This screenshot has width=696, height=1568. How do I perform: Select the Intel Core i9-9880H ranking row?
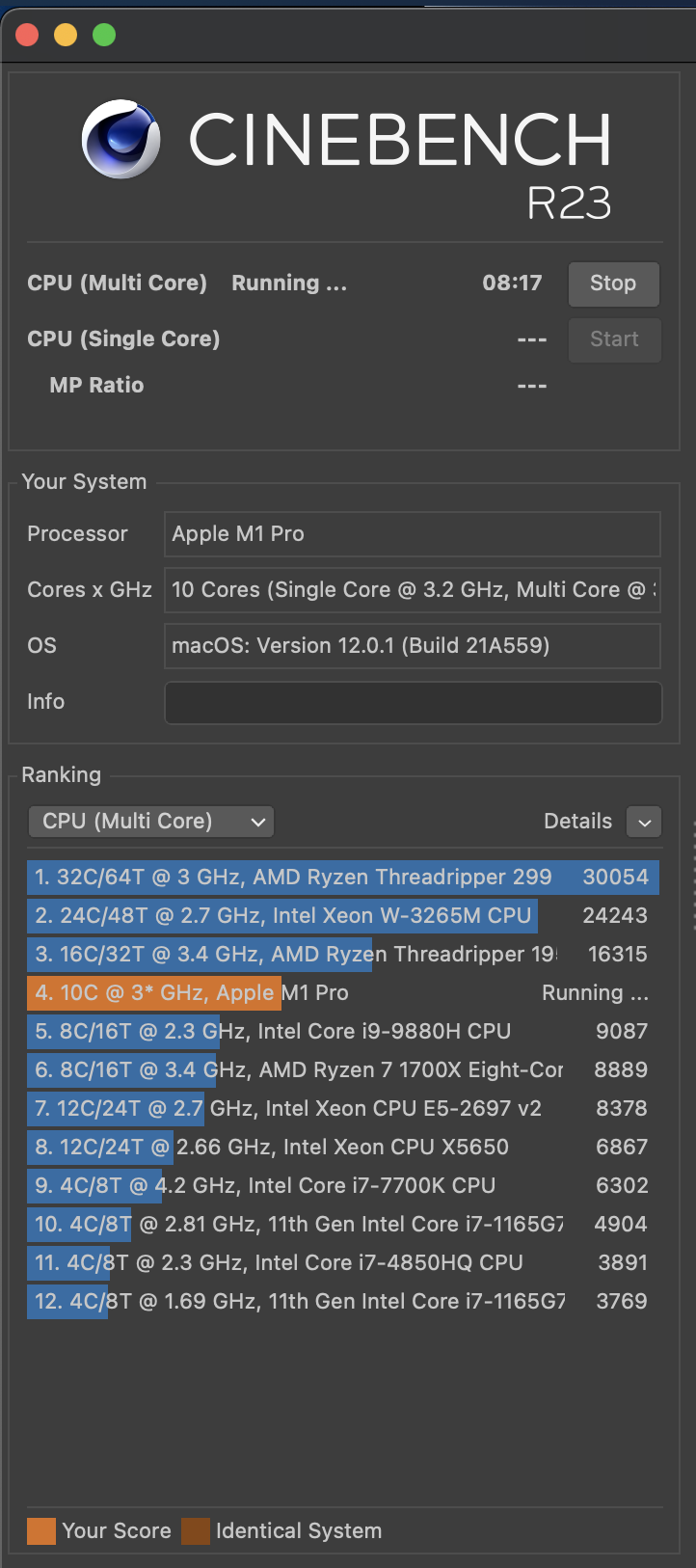tap(342, 1032)
